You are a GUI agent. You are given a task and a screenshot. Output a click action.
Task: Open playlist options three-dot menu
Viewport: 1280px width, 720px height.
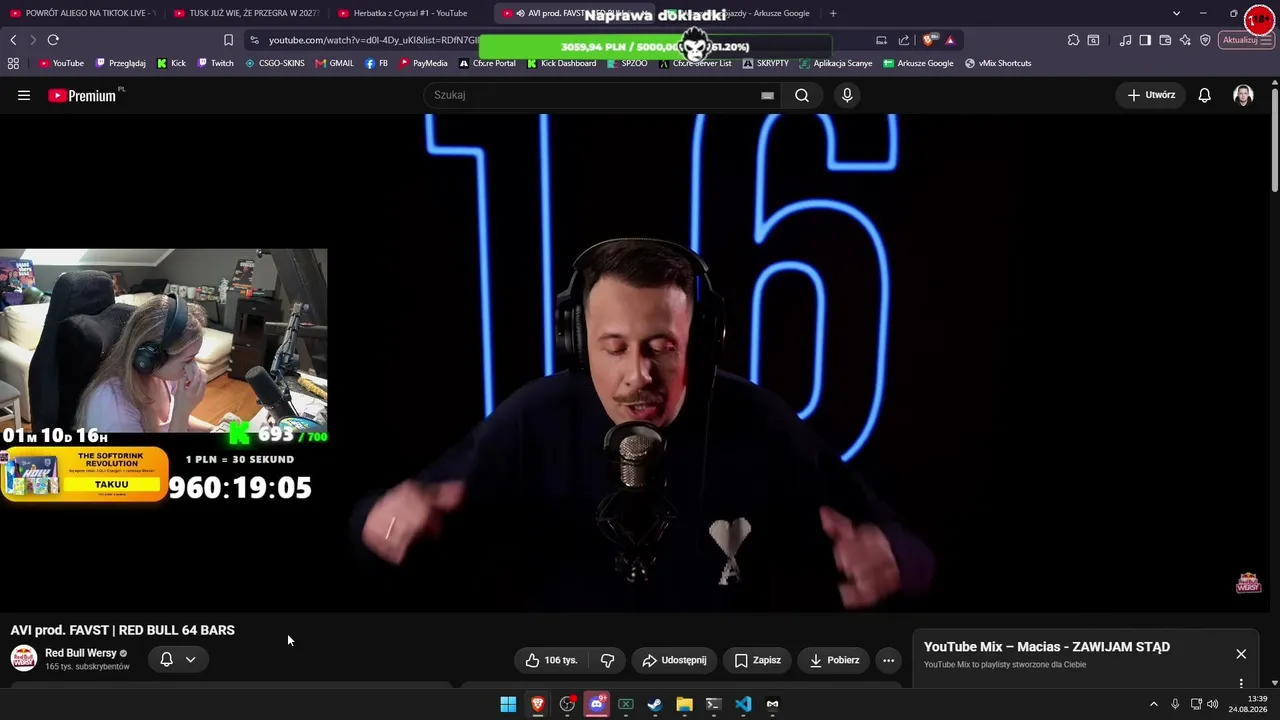(x=1241, y=683)
